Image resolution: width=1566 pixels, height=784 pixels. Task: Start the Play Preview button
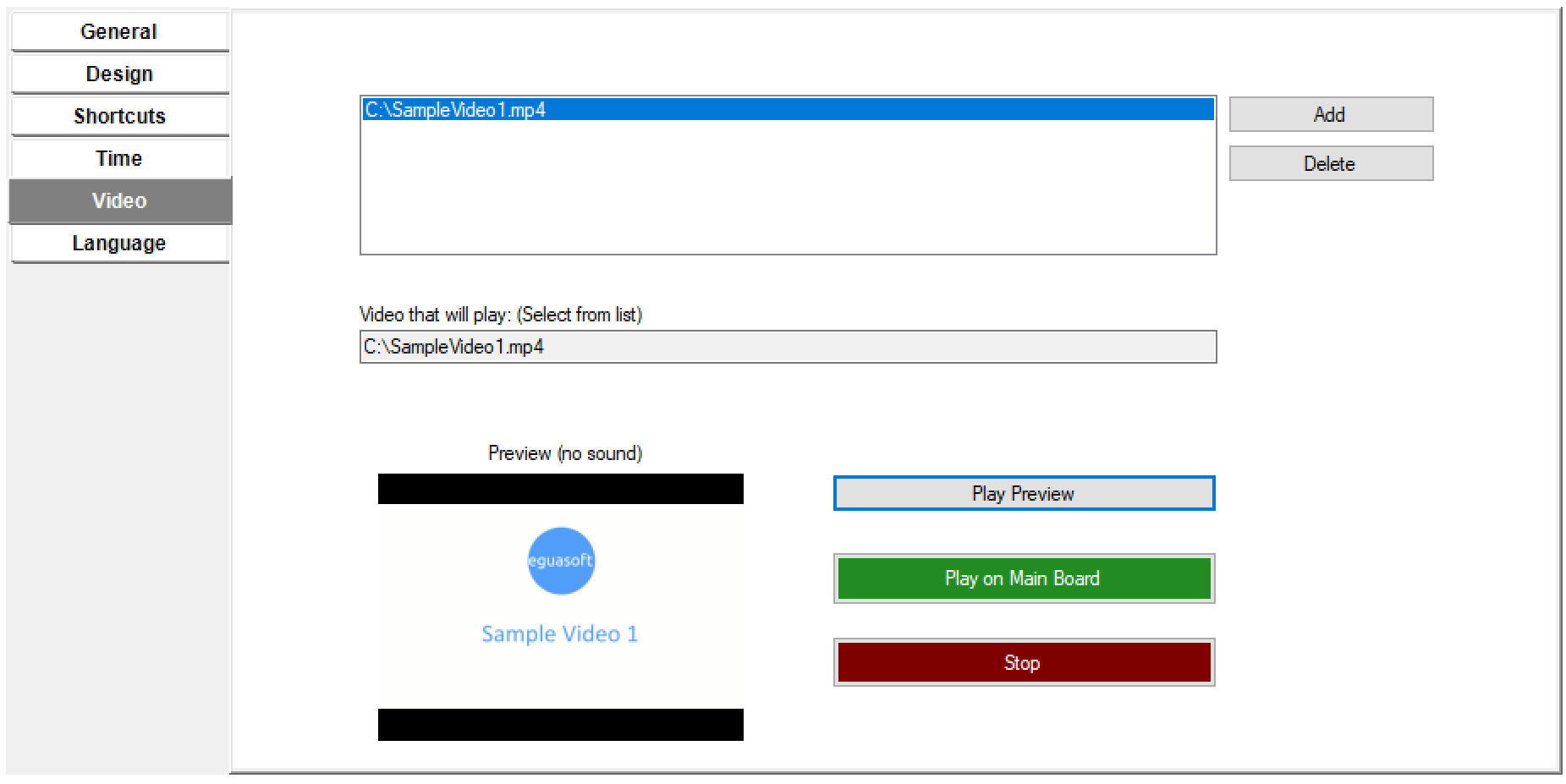click(1024, 494)
